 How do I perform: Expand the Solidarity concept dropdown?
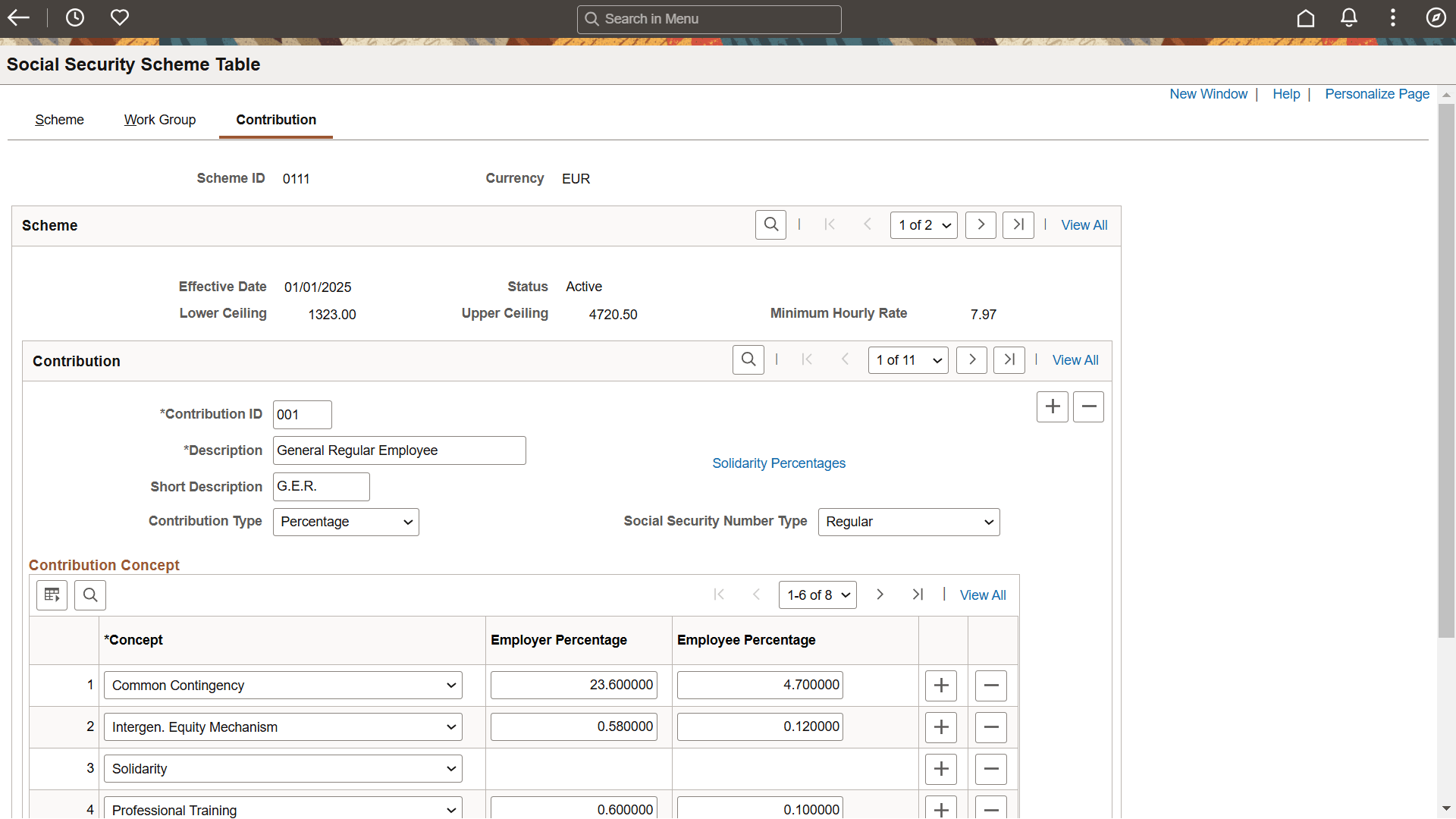283,769
